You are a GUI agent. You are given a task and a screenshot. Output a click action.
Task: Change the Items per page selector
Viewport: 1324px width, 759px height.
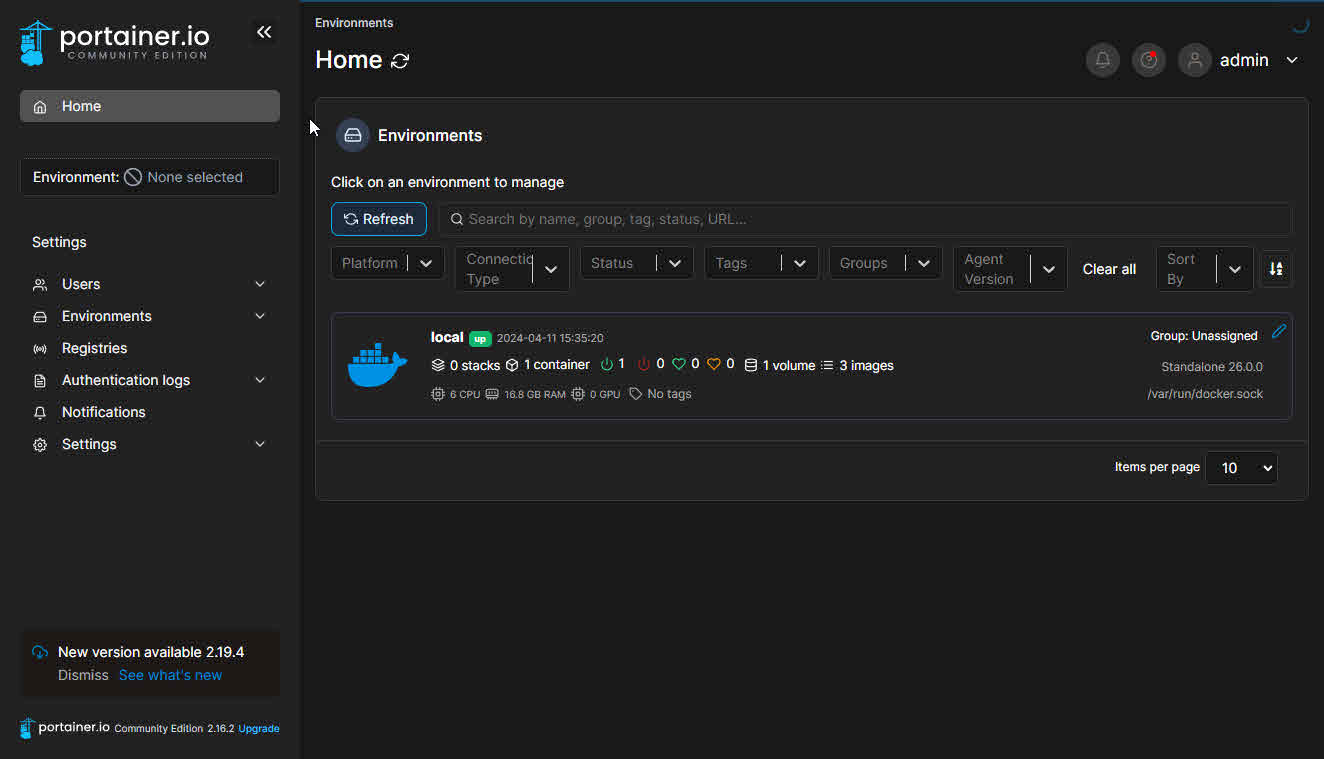point(1241,468)
